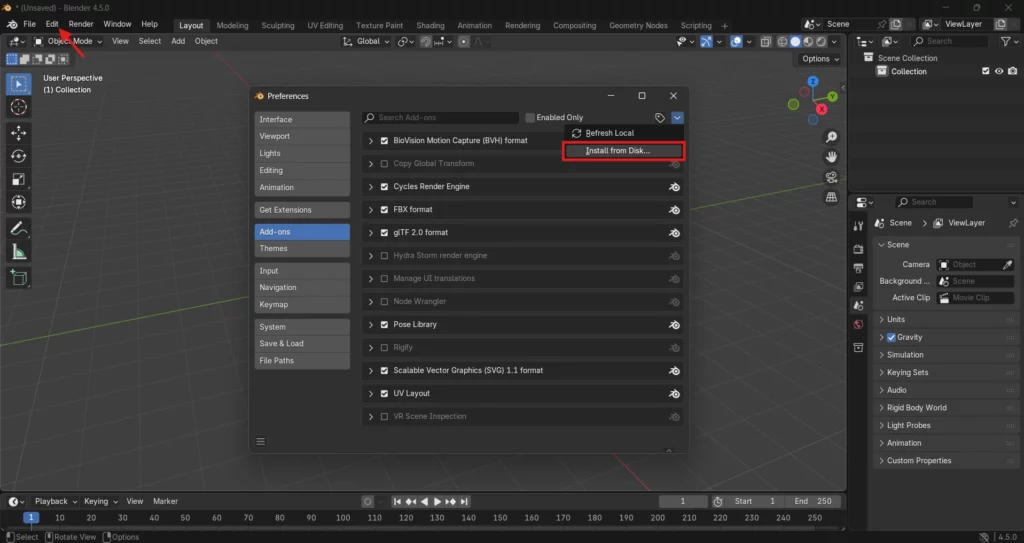Toggle camera view icon in viewport
Viewport: 1024px width, 543px height.
click(x=831, y=177)
